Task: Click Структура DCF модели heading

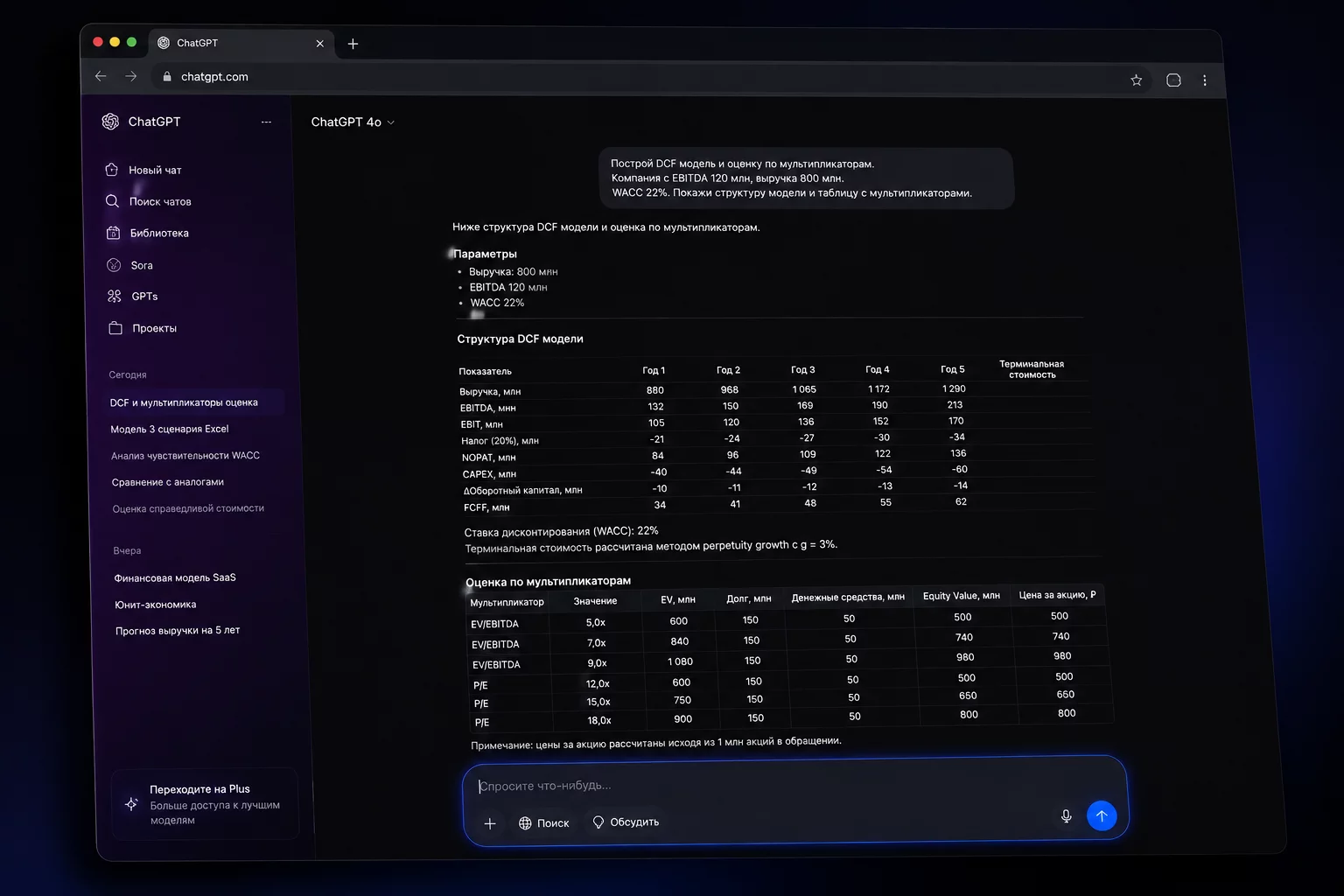Action: click(x=520, y=339)
